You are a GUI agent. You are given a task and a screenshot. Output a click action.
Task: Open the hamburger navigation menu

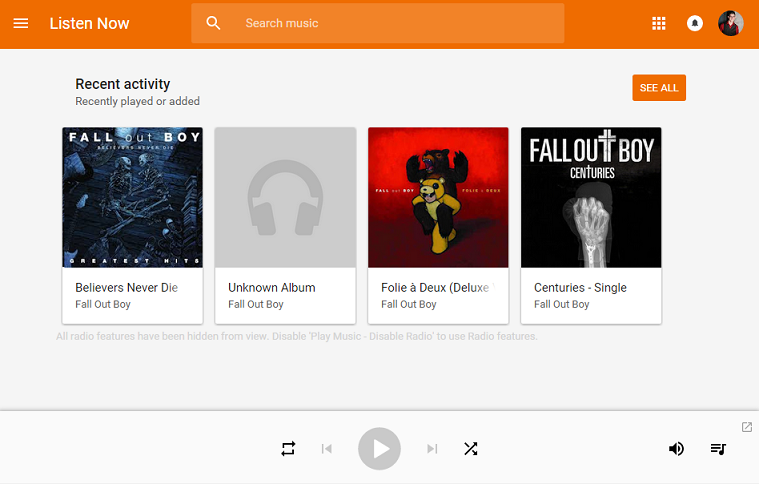pos(20,23)
